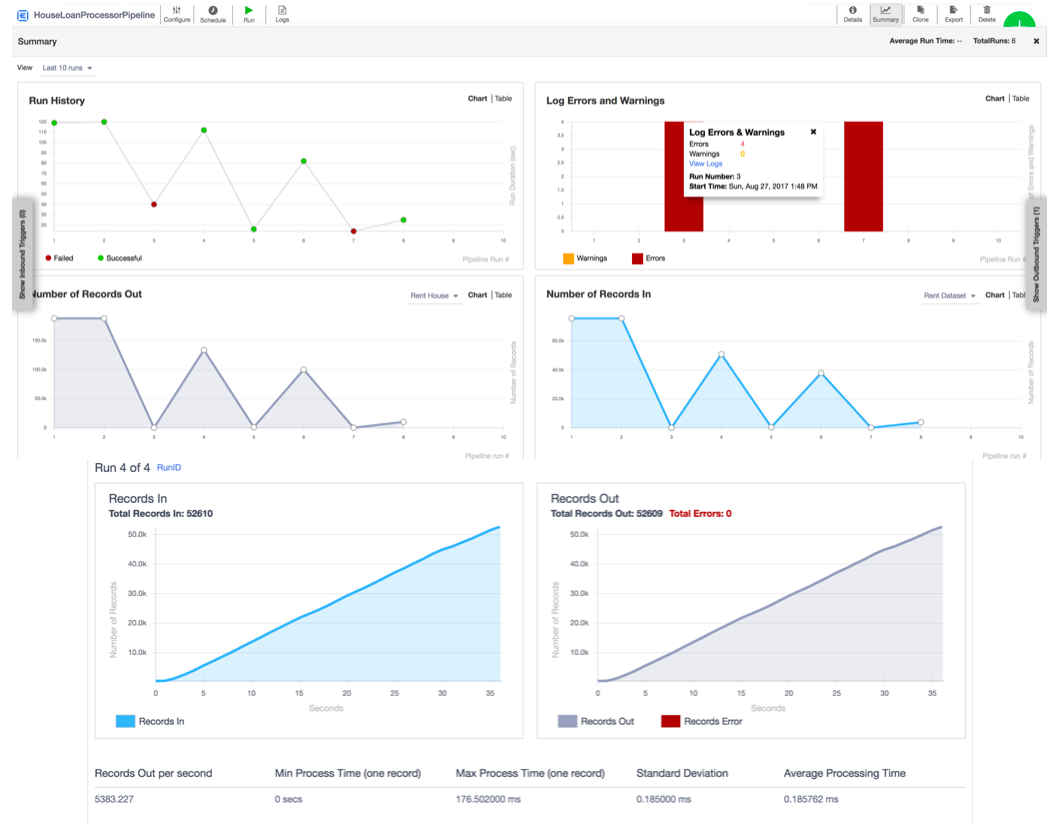Screen dimensions: 1056x824
Task: Toggle the Summary chart icon
Action: pyautogui.click(x=885, y=13)
